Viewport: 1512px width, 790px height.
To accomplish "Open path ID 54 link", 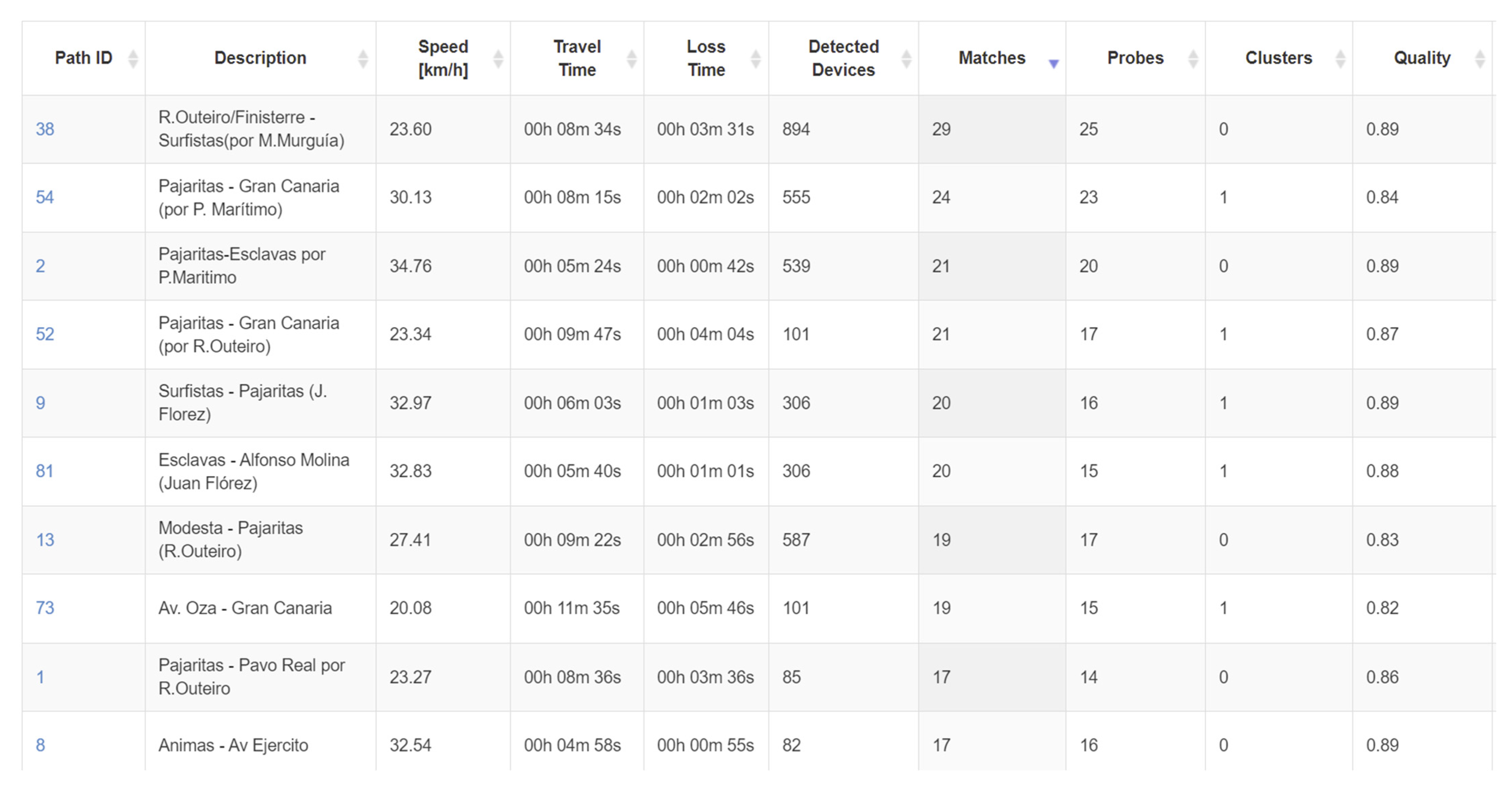I will click(45, 197).
